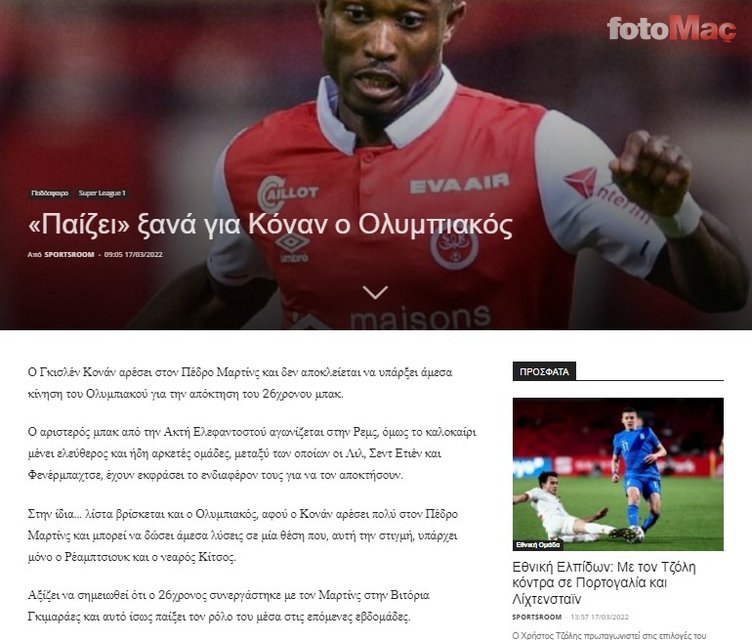Click the SPORTSROOM author under sidebar article
Image resolution: width=752 pixels, height=640 pixels.
[x=537, y=617]
